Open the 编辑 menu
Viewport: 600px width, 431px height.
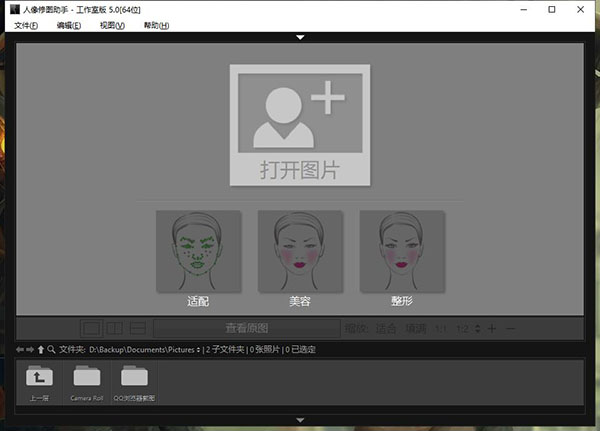click(69, 26)
